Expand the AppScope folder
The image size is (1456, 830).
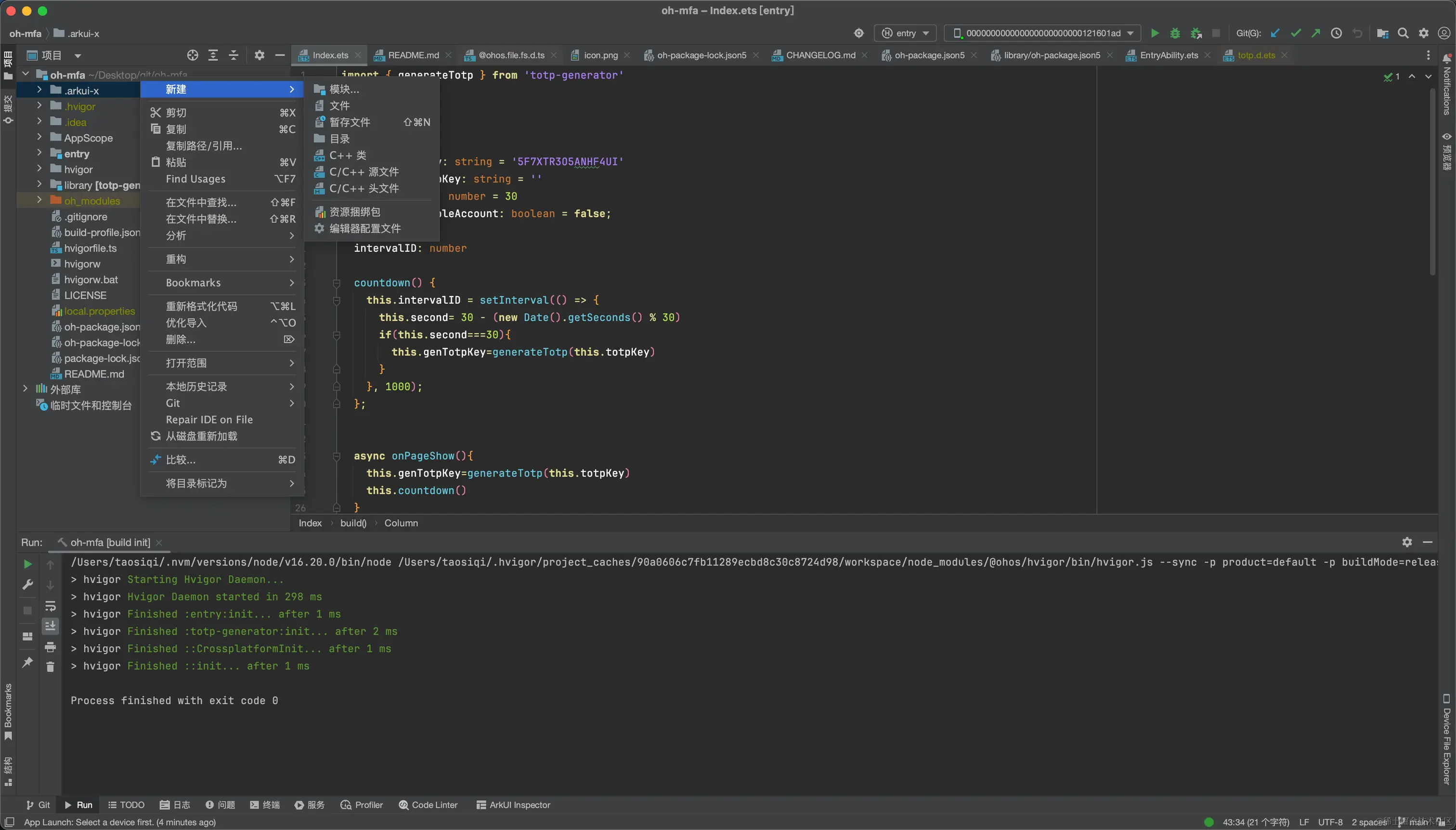(x=39, y=137)
